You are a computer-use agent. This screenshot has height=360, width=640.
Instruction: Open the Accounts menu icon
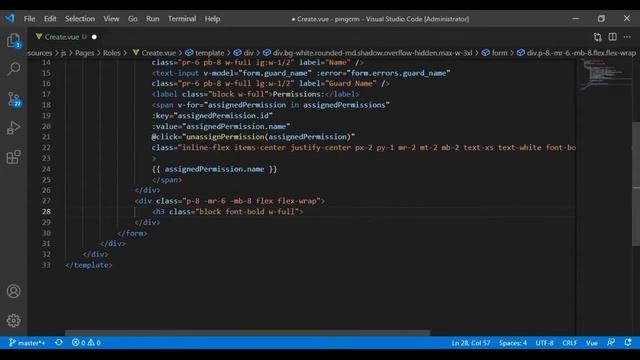pos(13,291)
